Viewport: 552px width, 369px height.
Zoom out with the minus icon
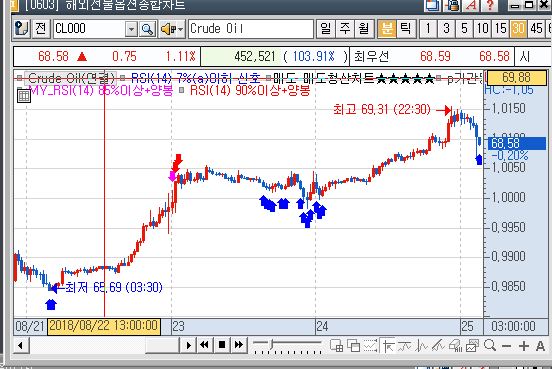click(507, 346)
